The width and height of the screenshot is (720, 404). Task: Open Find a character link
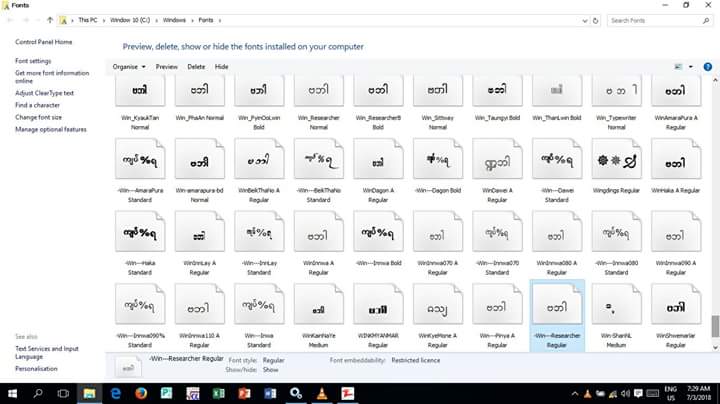pos(37,105)
